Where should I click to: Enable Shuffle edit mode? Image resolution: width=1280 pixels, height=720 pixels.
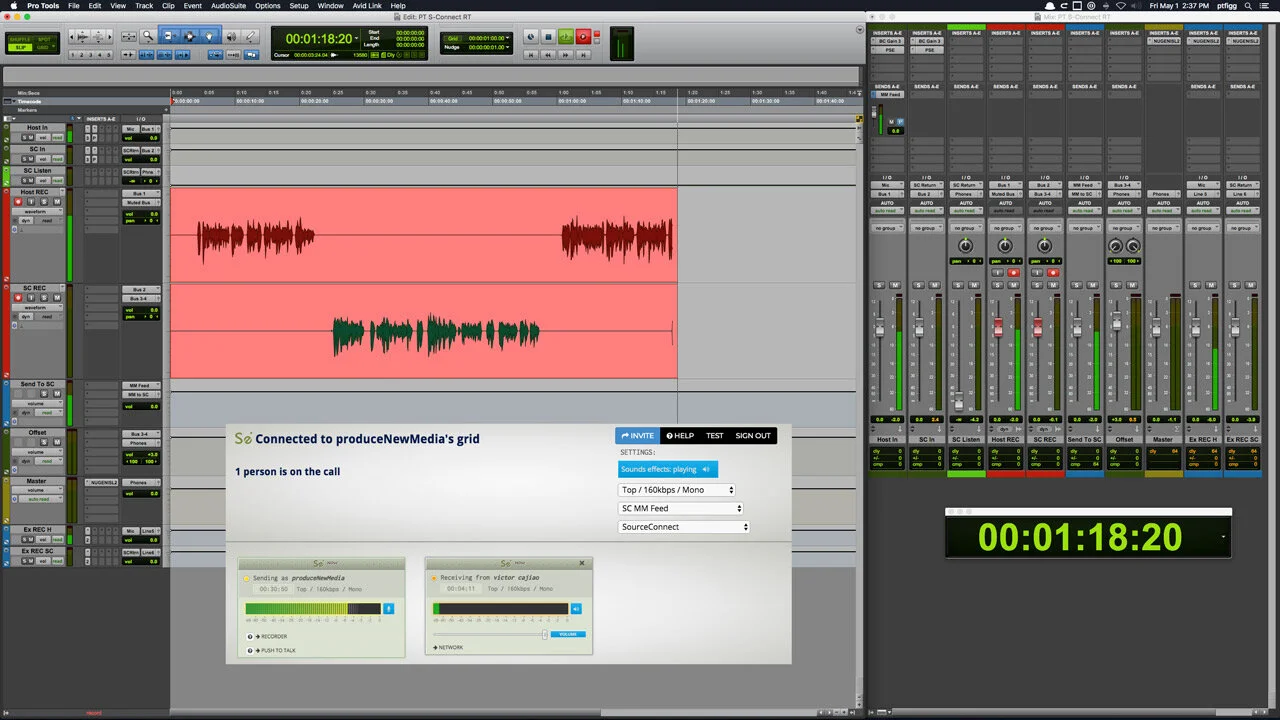tap(20, 39)
